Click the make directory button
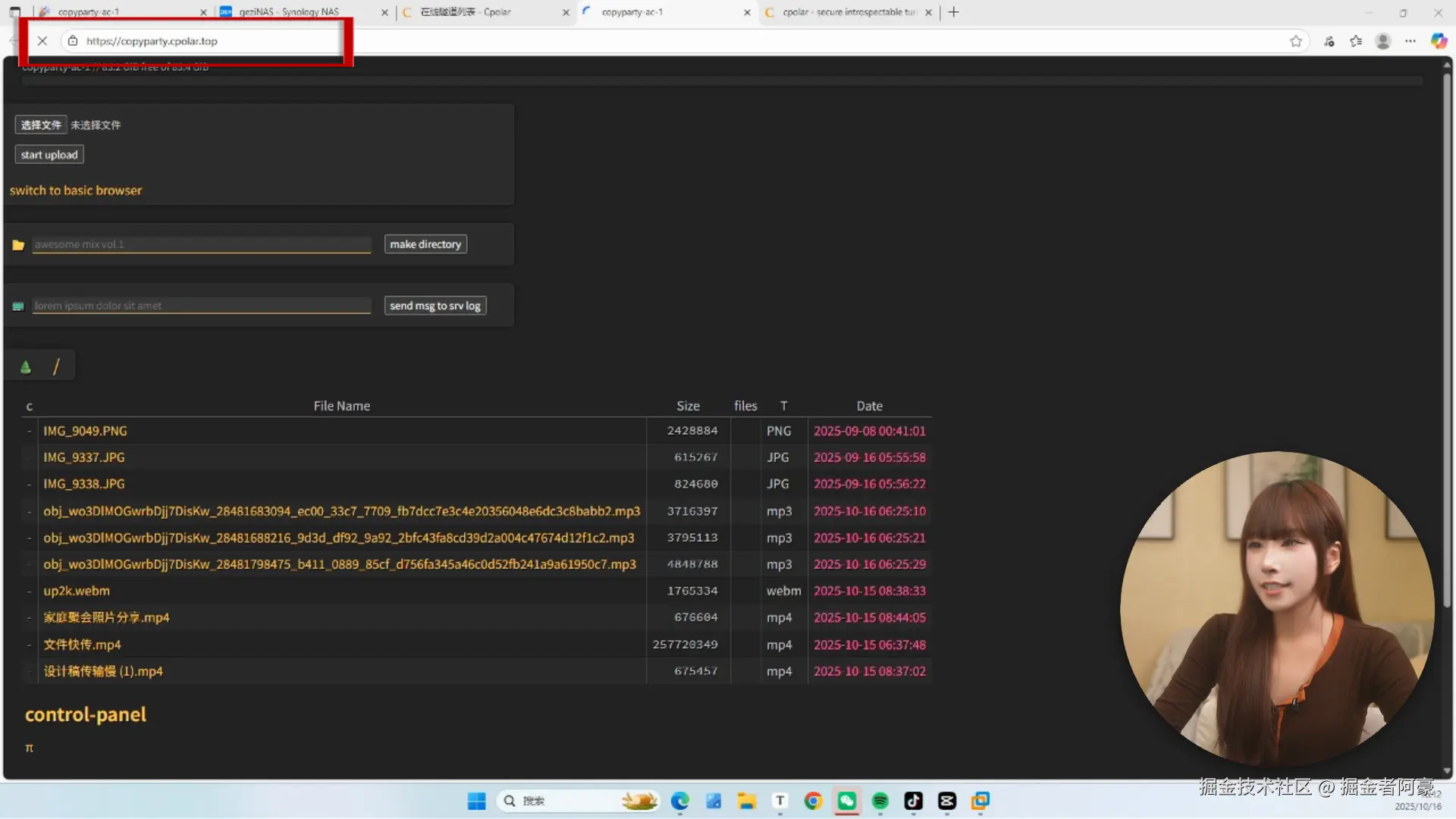Screen dimensions: 1456x819 pos(425,244)
